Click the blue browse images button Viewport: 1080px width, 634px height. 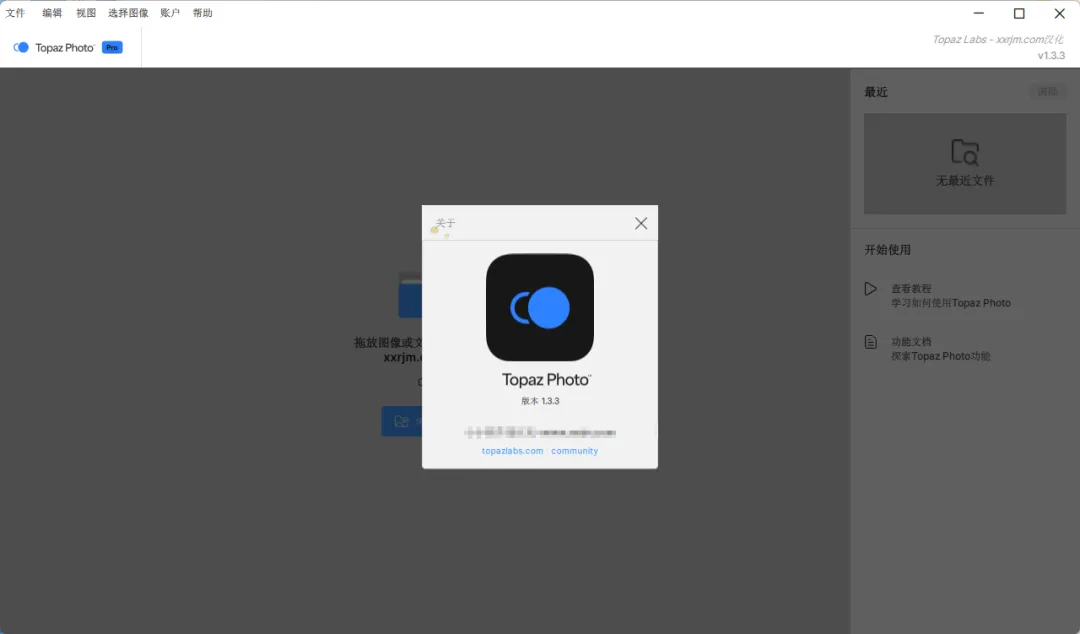point(402,421)
